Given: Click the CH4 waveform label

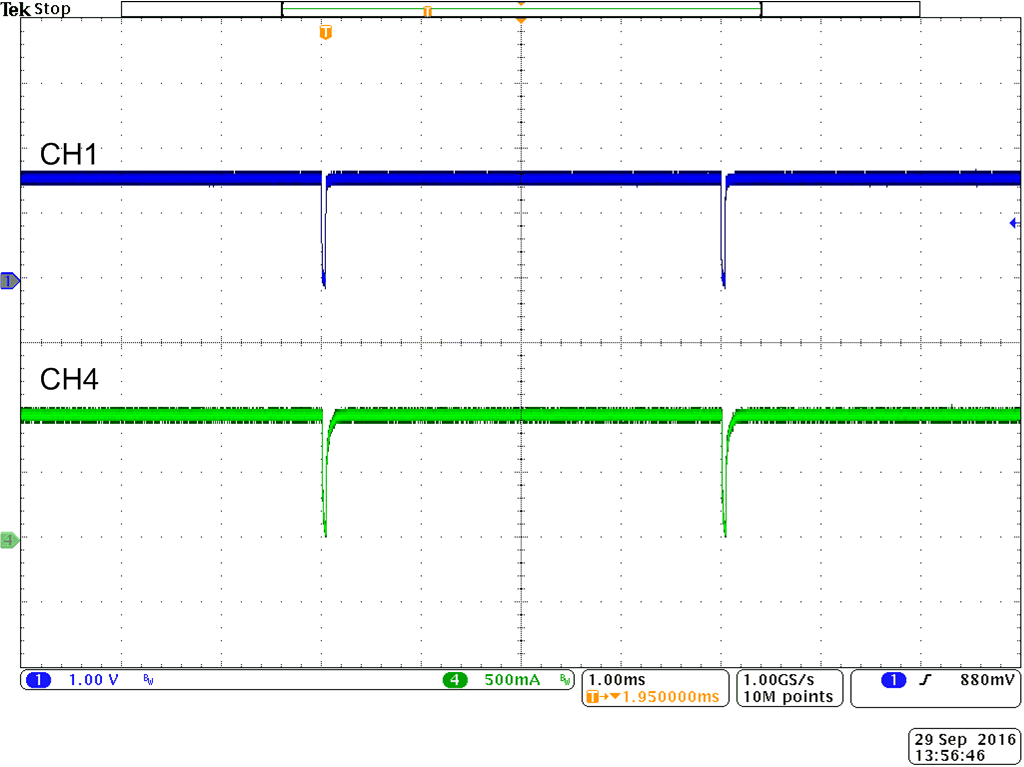Looking at the screenshot, I should 68,379.
